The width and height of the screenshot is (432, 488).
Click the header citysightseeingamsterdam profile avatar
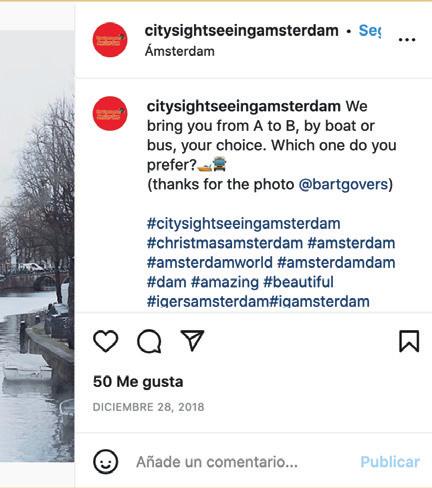pos(110,40)
